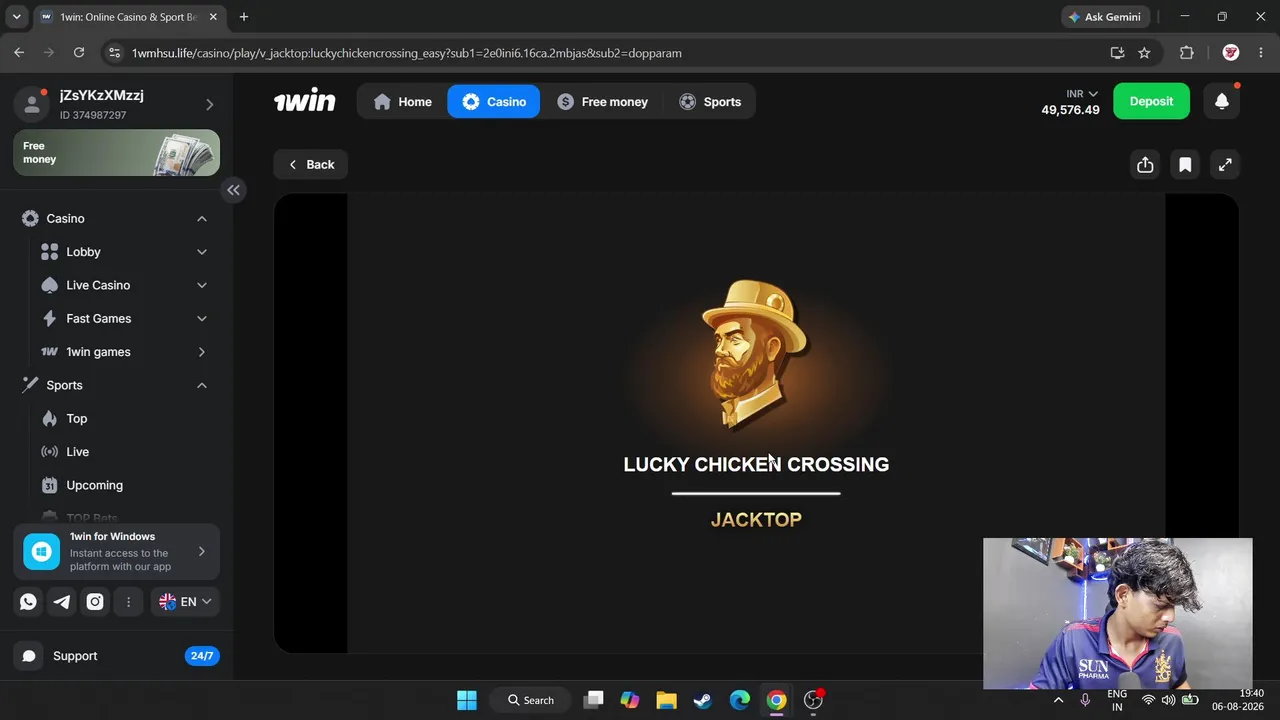1280x720 pixels.
Task: Open Telegram channel icon in sidebar
Action: click(62, 602)
